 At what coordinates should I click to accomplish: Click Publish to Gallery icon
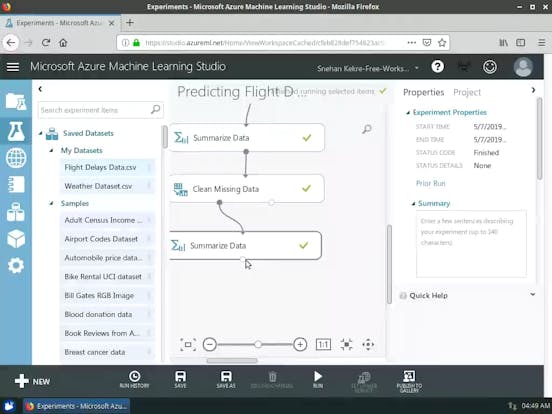[409, 381]
